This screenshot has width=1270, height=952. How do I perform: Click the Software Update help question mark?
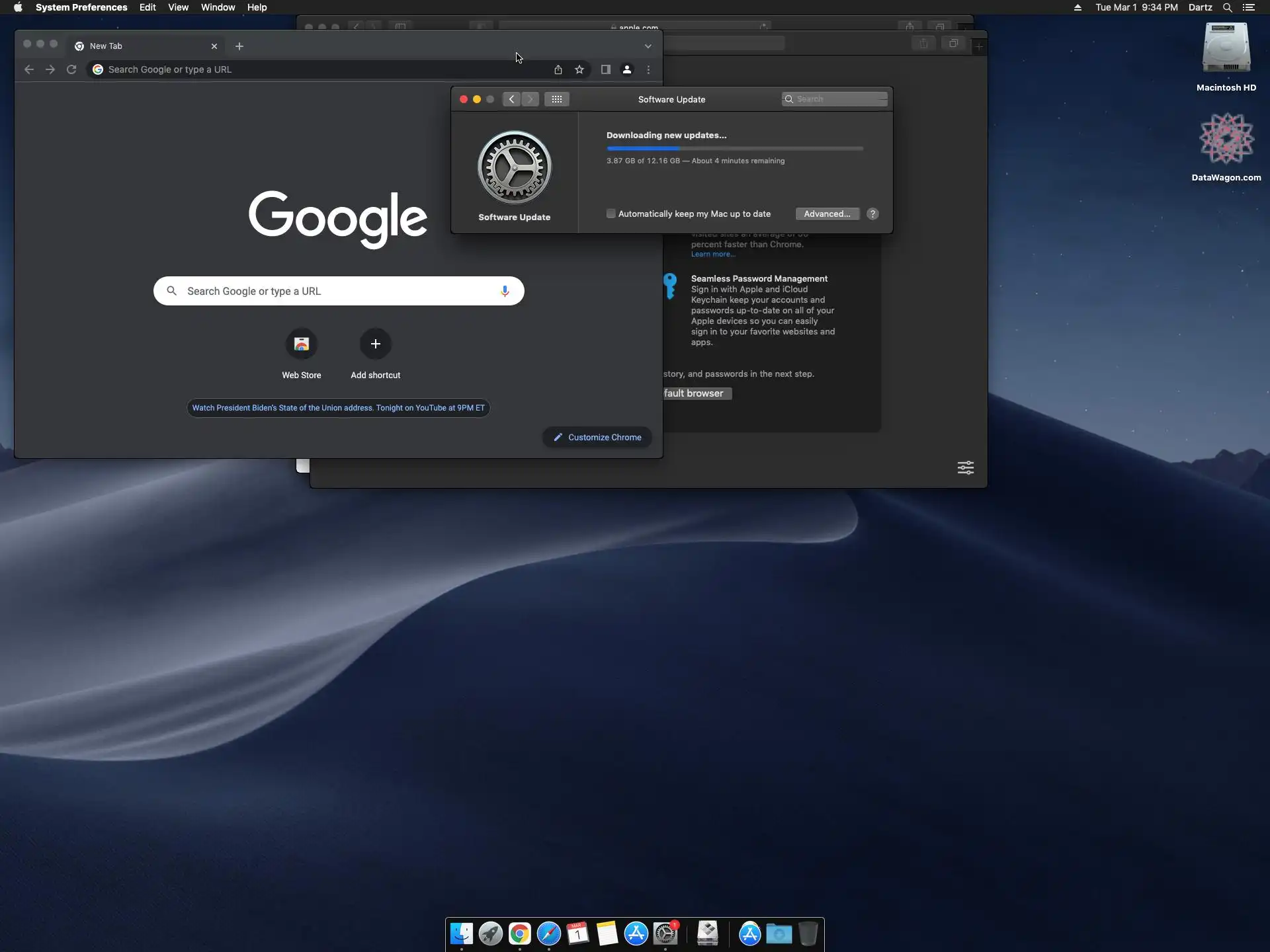[x=872, y=214]
